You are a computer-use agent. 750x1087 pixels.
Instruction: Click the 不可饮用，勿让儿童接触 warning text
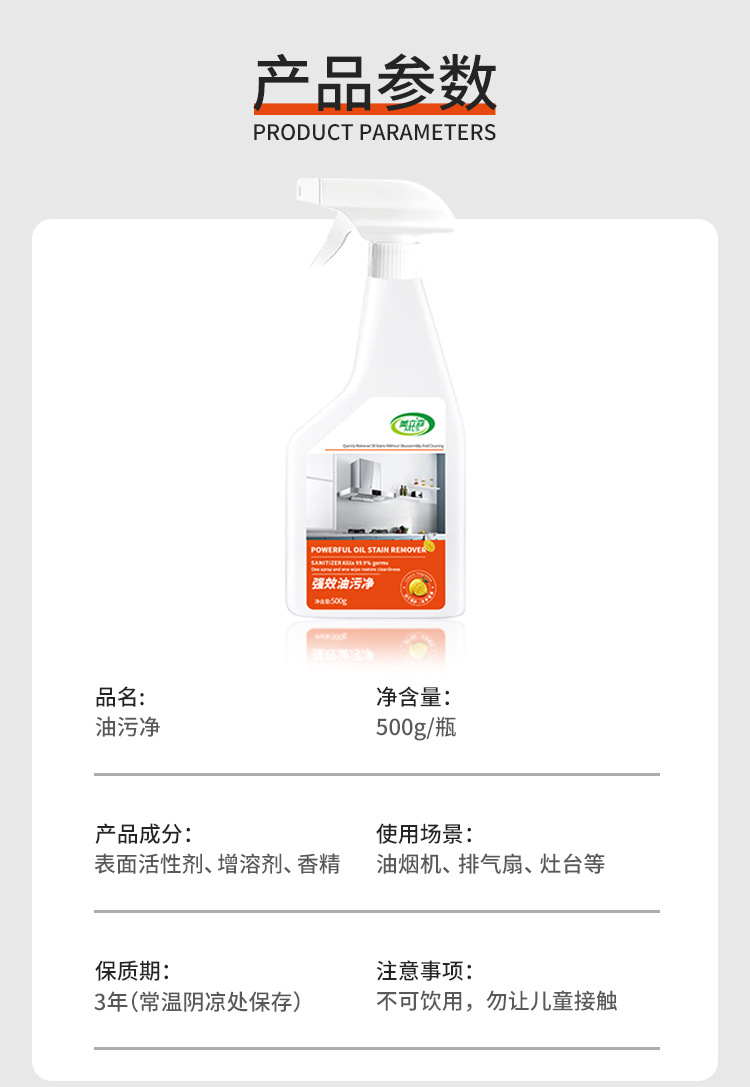coord(496,1001)
